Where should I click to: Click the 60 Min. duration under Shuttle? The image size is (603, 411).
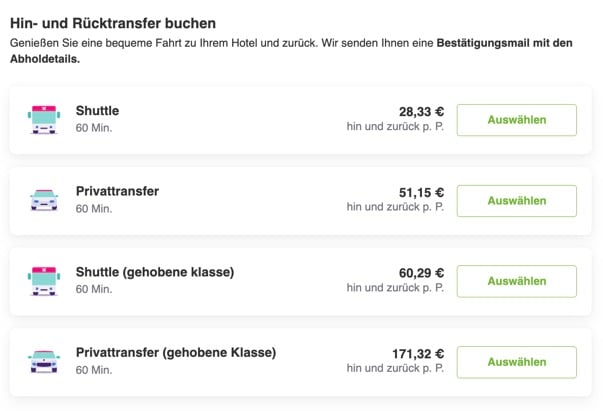94,128
